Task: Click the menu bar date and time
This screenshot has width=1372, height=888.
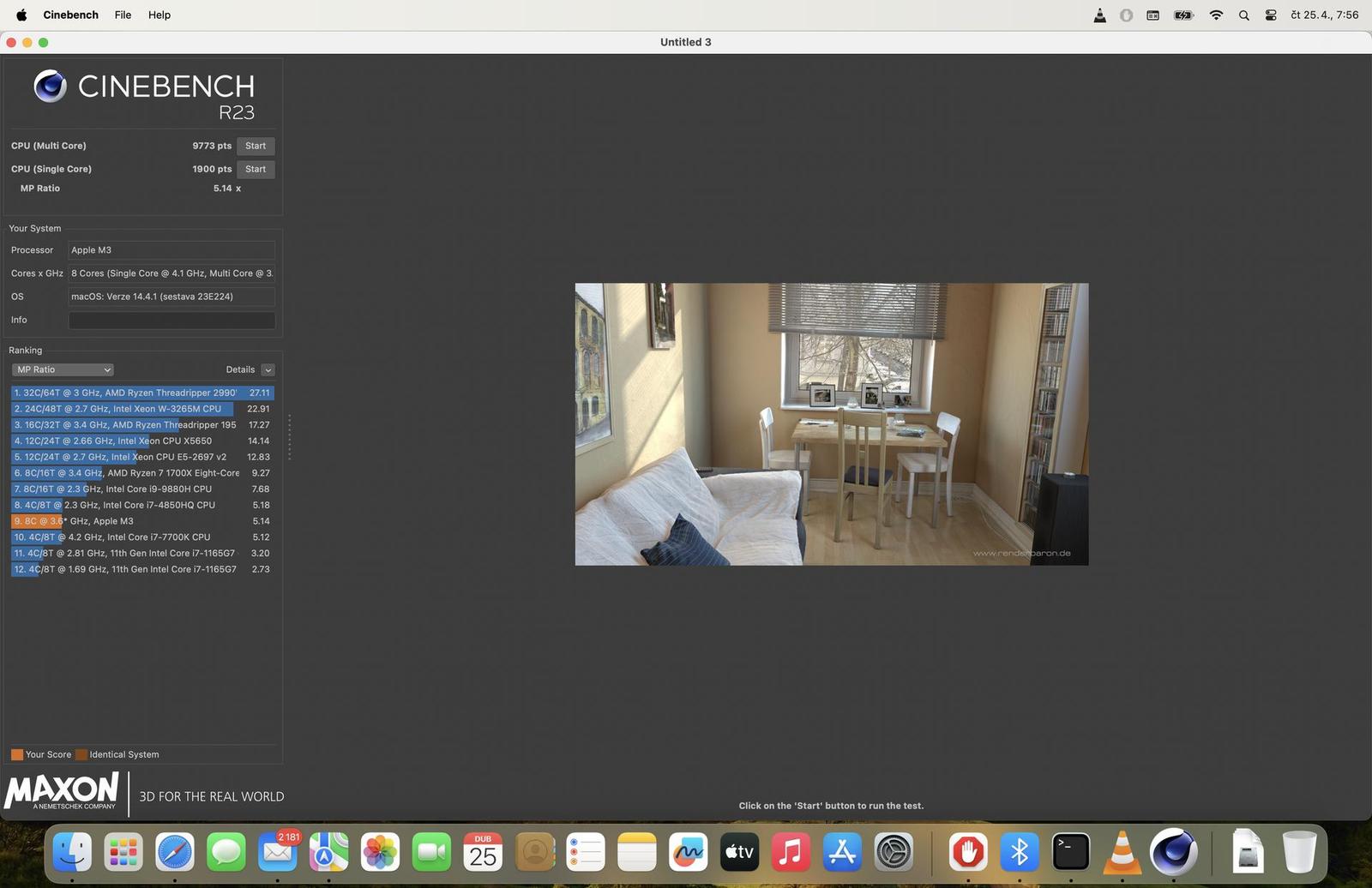Action: 1325,15
